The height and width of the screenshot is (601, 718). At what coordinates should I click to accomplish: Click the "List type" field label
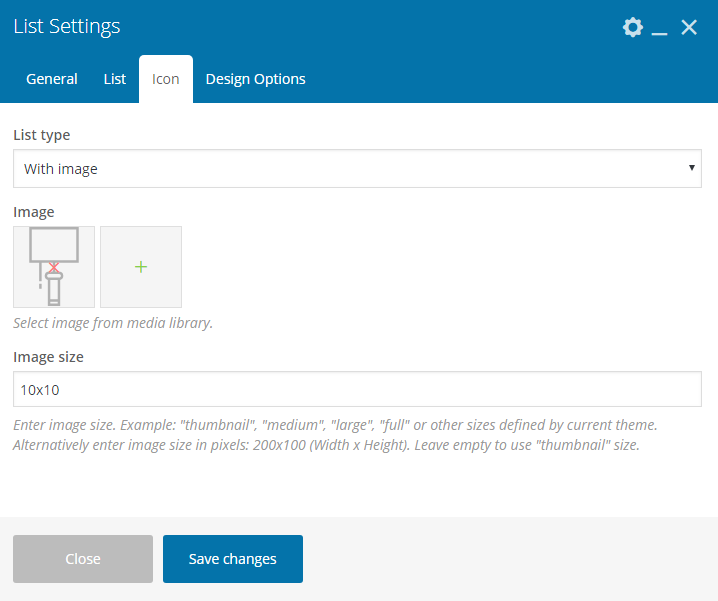(x=42, y=134)
